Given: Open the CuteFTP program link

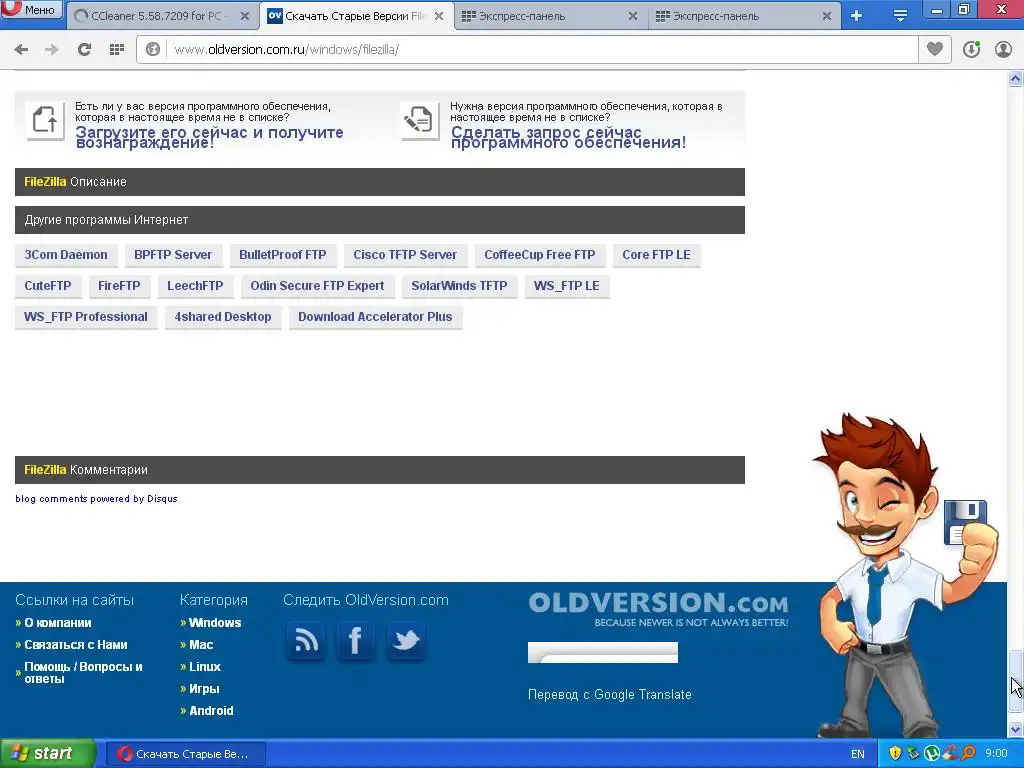Looking at the screenshot, I should tap(48, 285).
